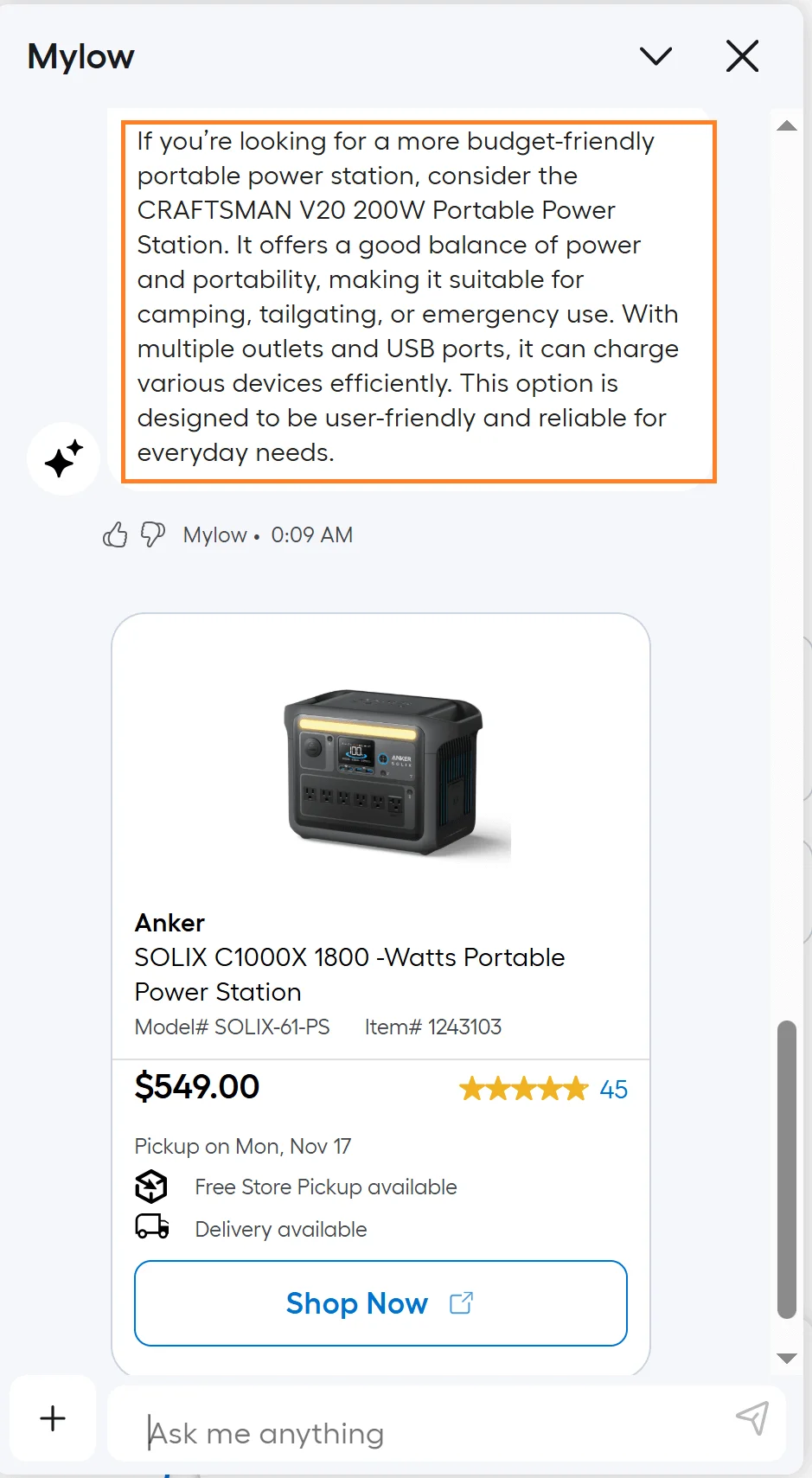812x1478 pixels.
Task: Focus the Ask me anything input field
Action: pos(389,1431)
